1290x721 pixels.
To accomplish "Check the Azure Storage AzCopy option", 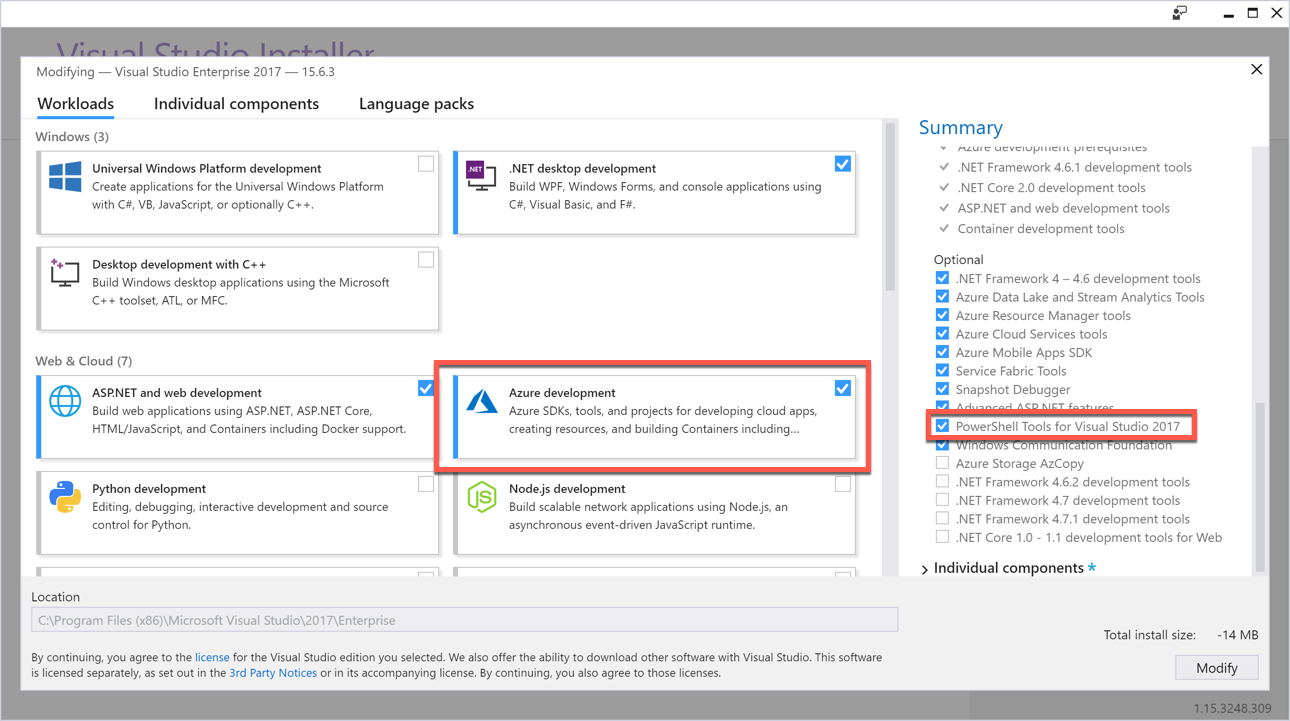I will pos(942,463).
